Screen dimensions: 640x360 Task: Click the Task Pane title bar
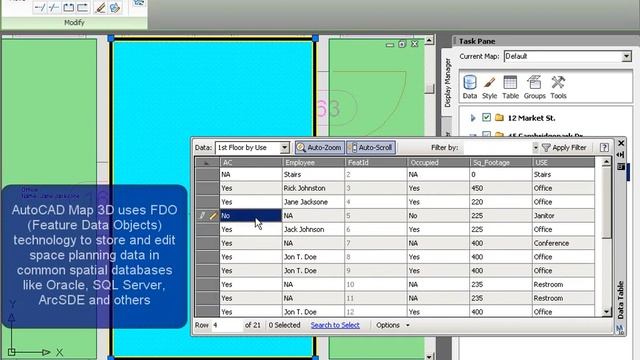pyautogui.click(x=545, y=41)
